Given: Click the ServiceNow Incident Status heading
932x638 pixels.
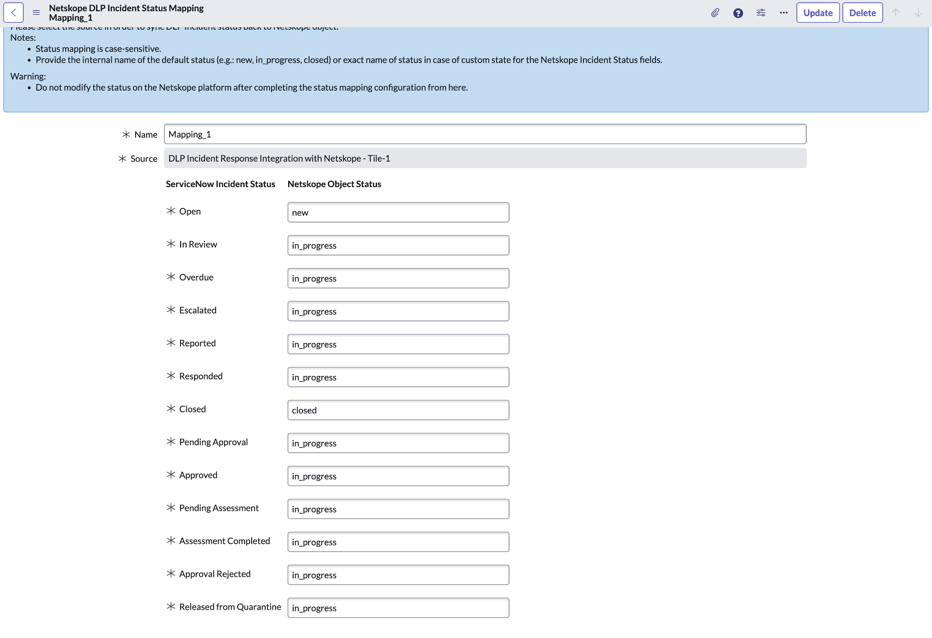Looking at the screenshot, I should pos(221,184).
